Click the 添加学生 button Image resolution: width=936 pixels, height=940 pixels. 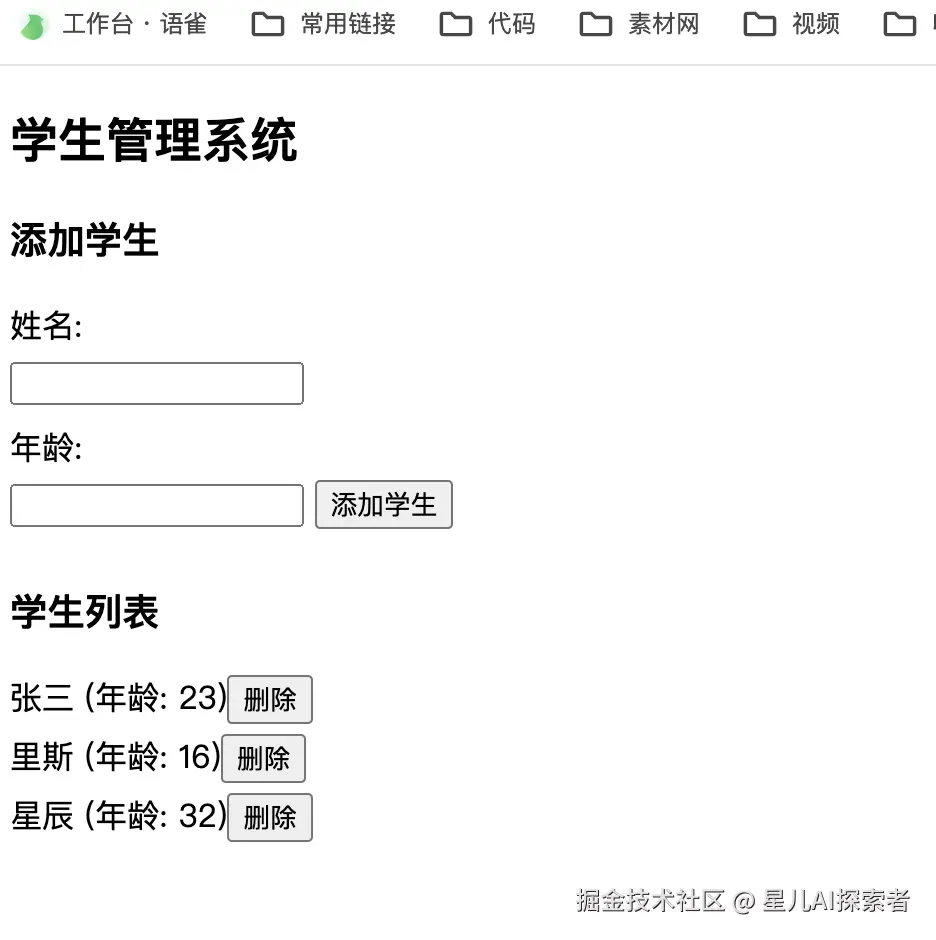[x=383, y=505]
